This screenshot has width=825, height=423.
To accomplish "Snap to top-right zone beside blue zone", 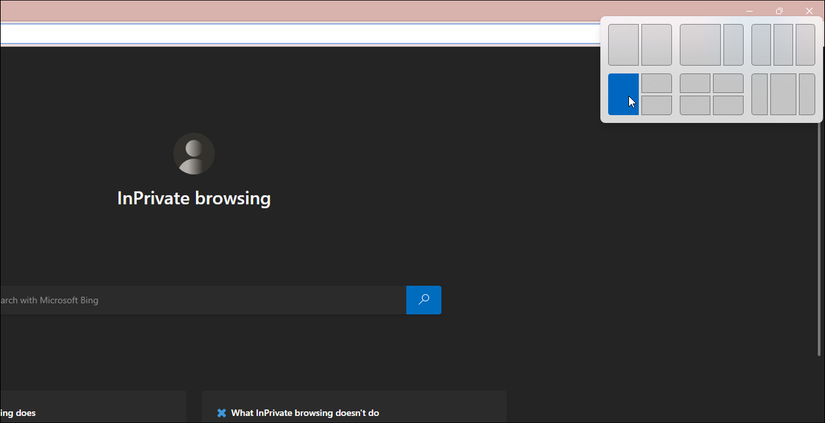I will coord(657,83).
